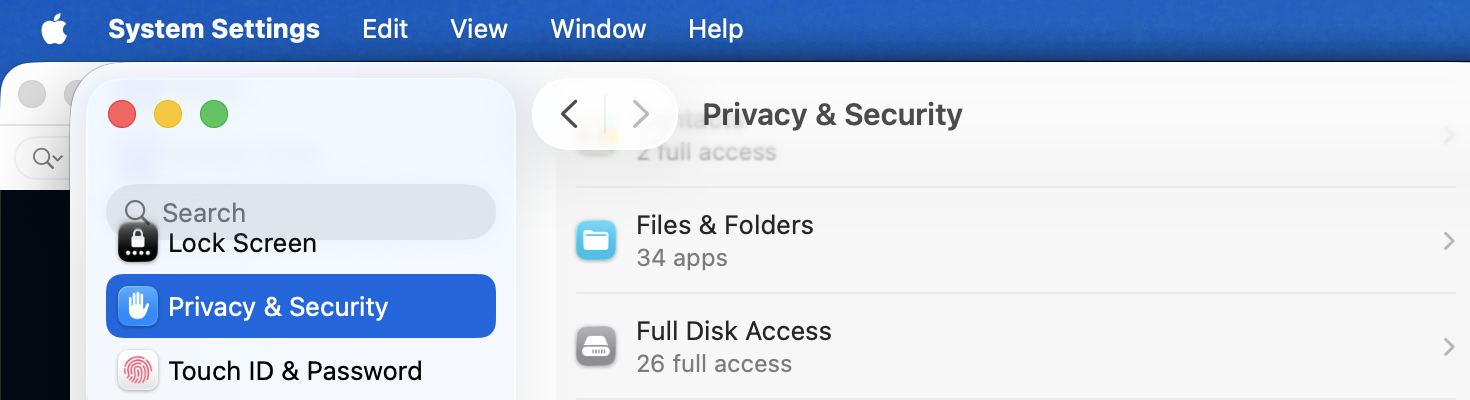The height and width of the screenshot is (400, 1470).
Task: Close the System Settings window
Action: click(x=122, y=114)
